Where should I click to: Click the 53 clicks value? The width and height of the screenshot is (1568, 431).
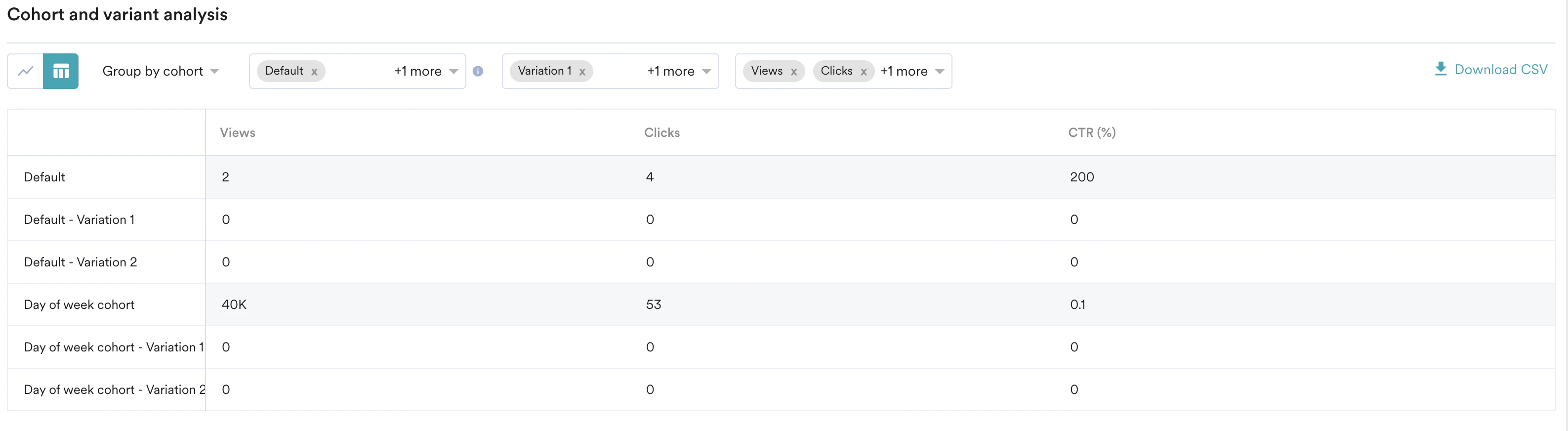[653, 304]
